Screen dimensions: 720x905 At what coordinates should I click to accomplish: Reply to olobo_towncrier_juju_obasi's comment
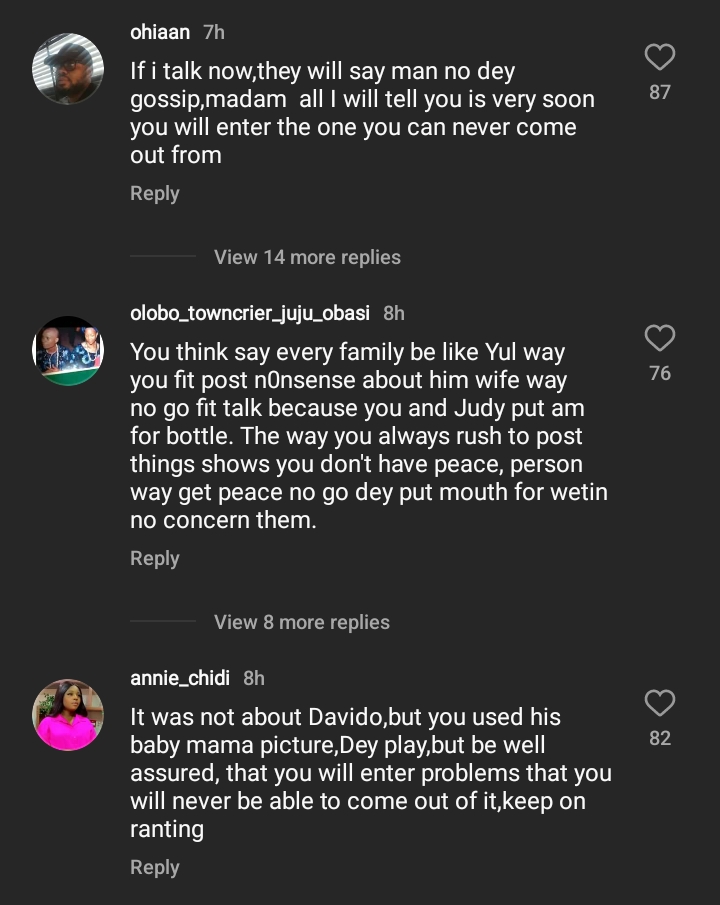click(x=155, y=558)
